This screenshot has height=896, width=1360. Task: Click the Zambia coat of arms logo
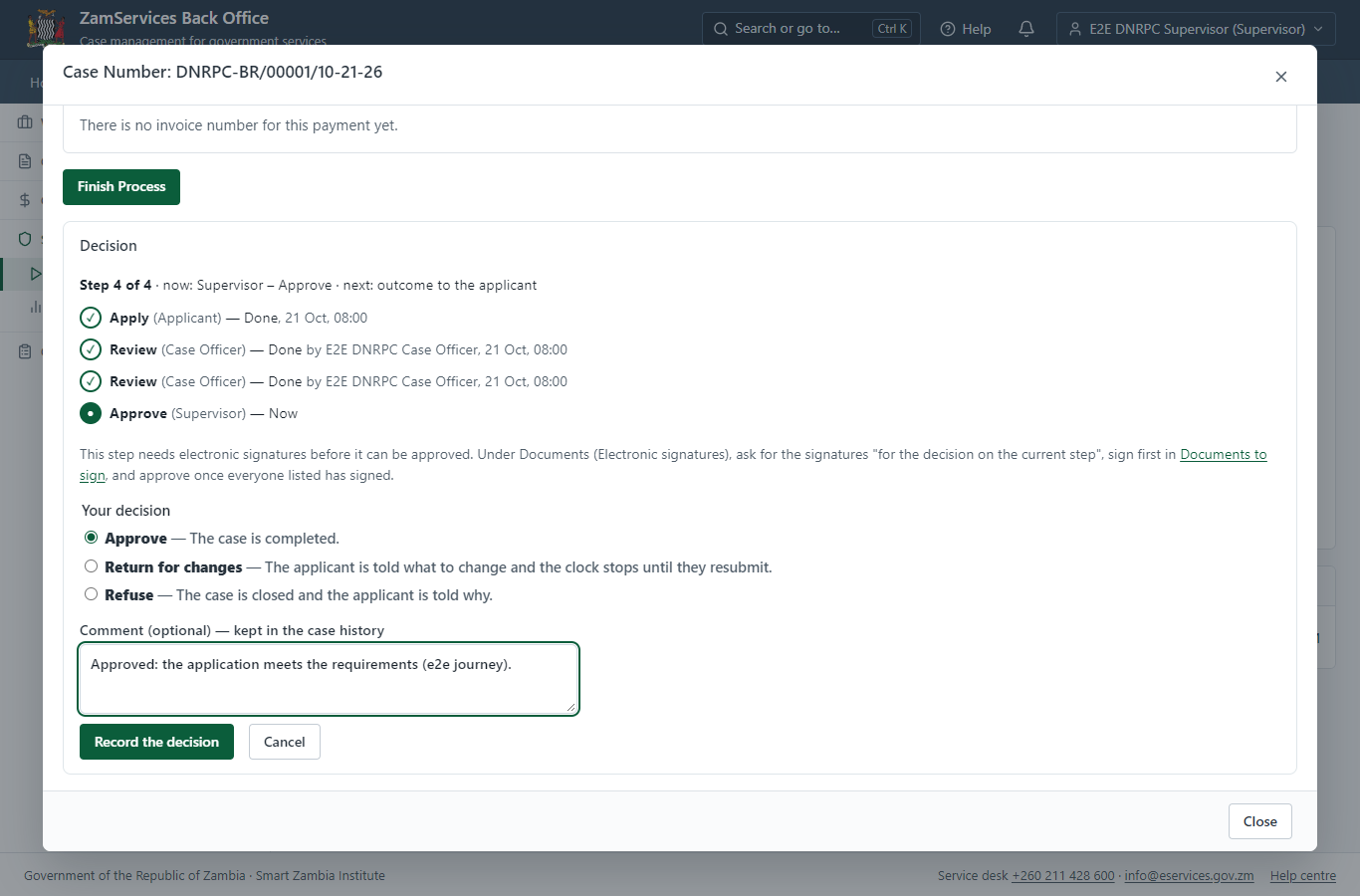[45, 28]
